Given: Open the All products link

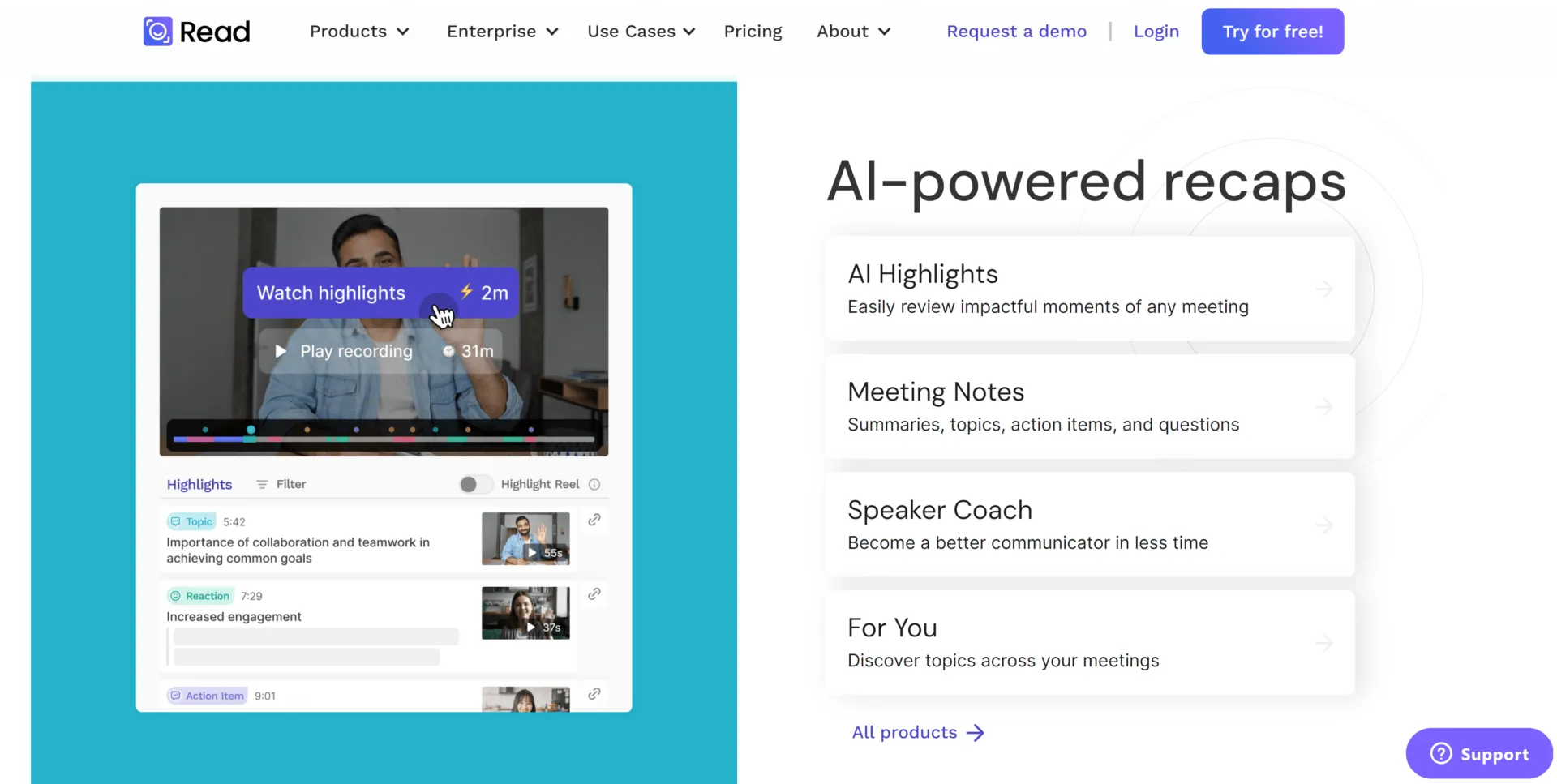Looking at the screenshot, I should coord(918,732).
